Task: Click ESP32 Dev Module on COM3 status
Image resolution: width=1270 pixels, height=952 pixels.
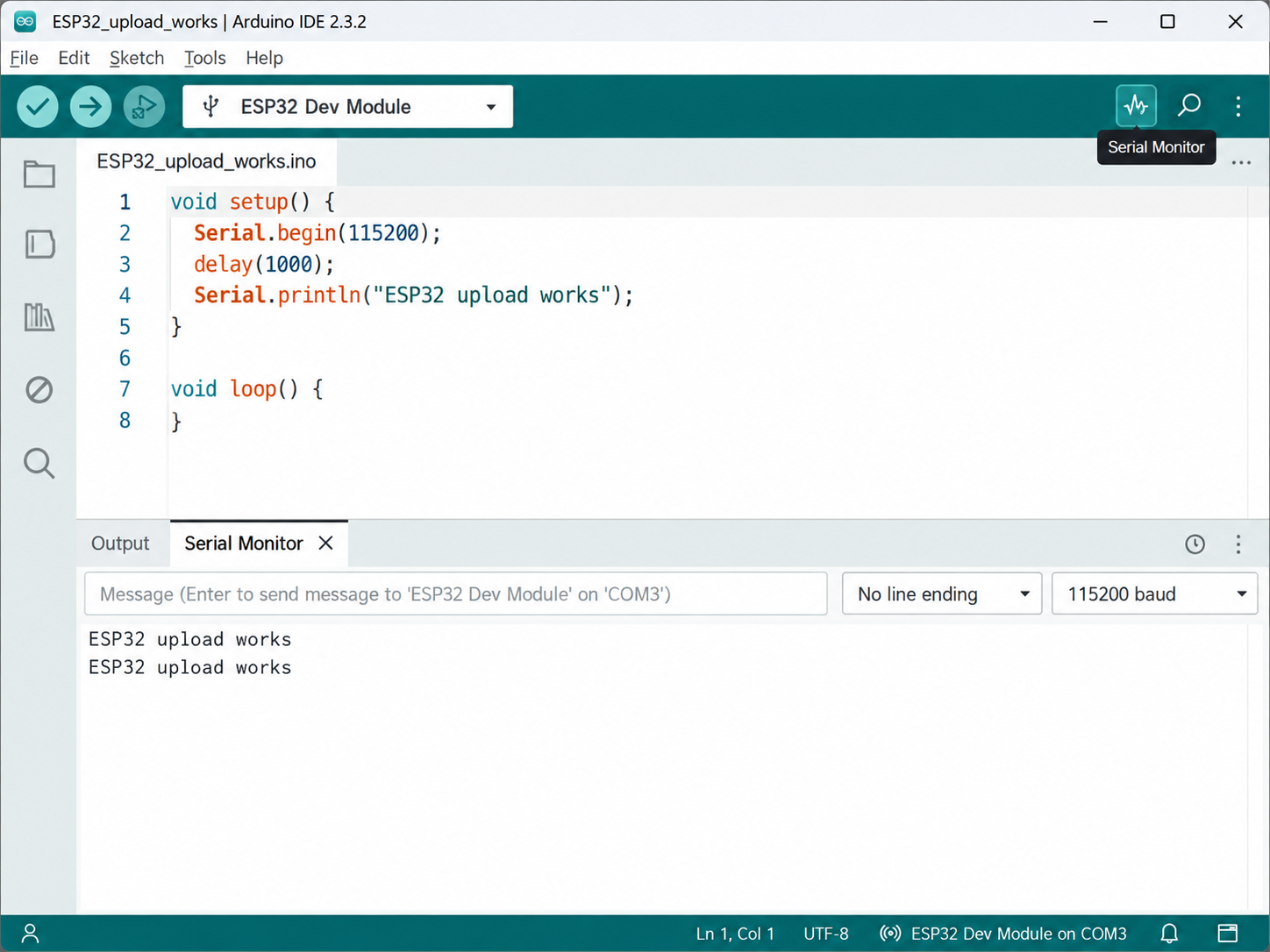Action: [x=1003, y=934]
